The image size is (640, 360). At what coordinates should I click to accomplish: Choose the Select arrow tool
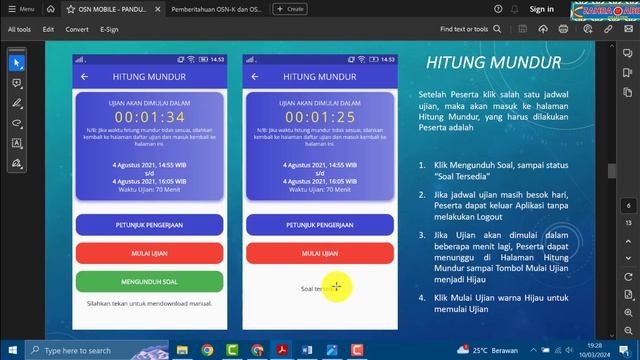click(17, 63)
